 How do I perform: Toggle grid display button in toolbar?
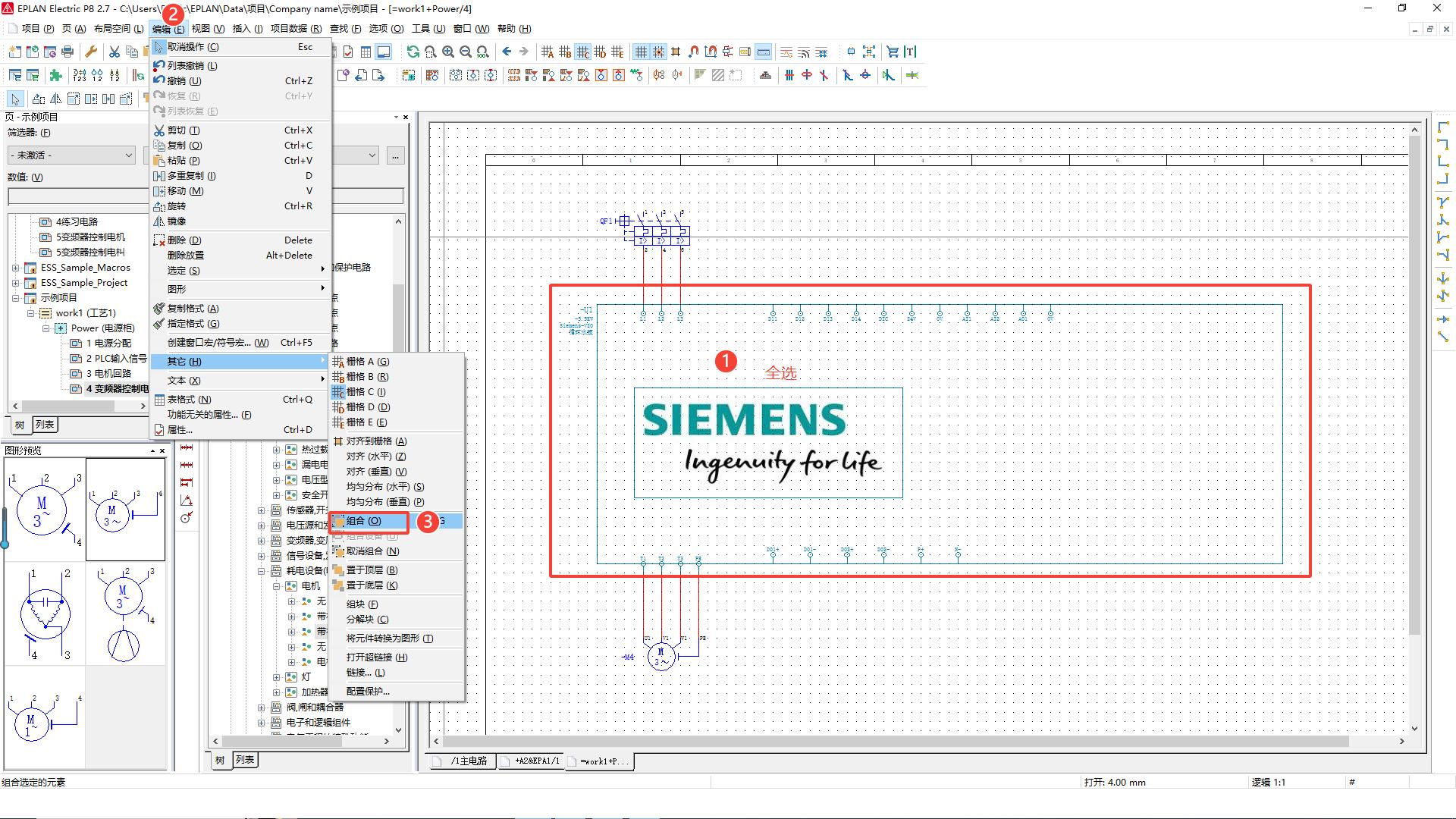point(641,52)
